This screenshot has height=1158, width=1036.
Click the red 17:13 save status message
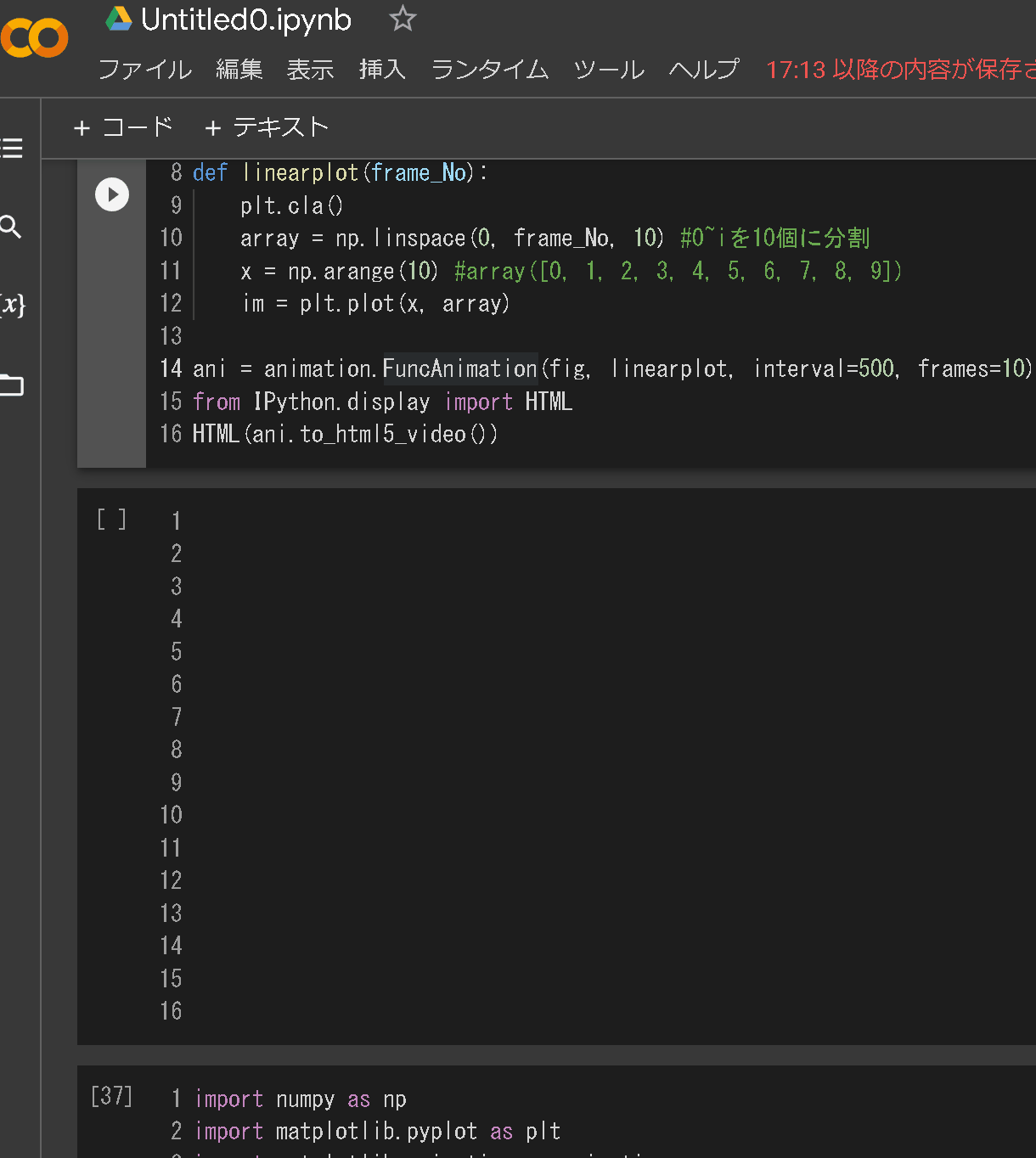coord(900,70)
